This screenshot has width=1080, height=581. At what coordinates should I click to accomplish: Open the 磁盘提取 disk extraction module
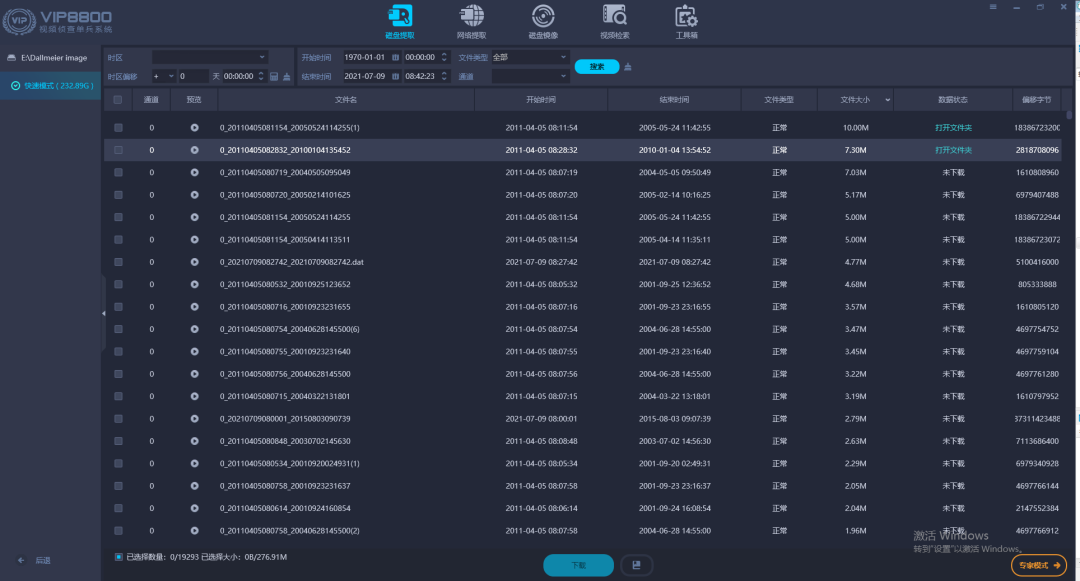(x=399, y=21)
